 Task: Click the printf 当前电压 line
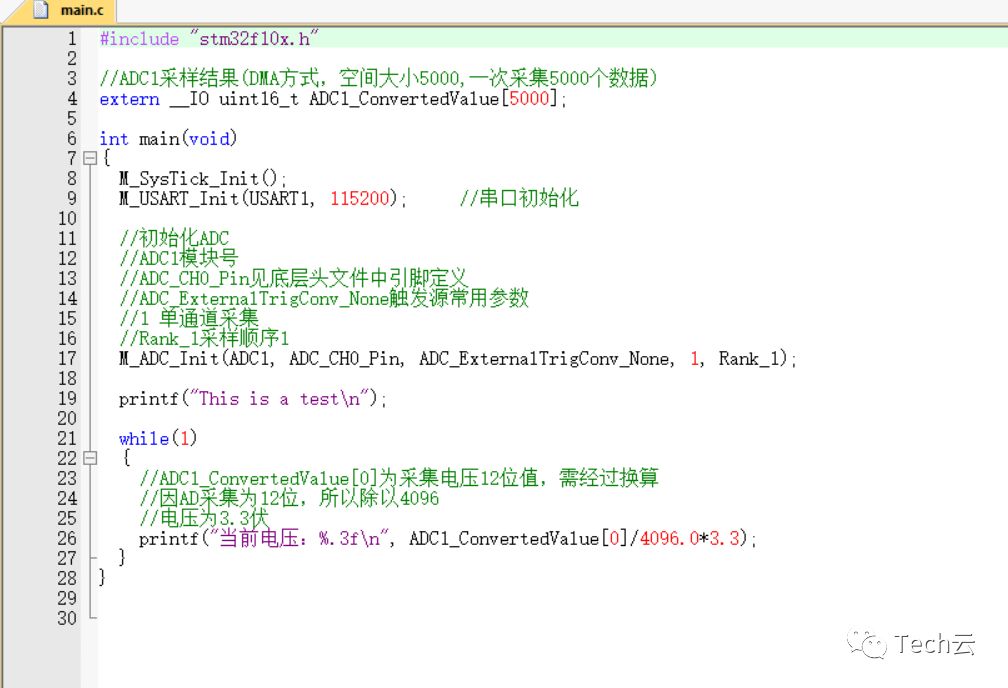[448, 538]
